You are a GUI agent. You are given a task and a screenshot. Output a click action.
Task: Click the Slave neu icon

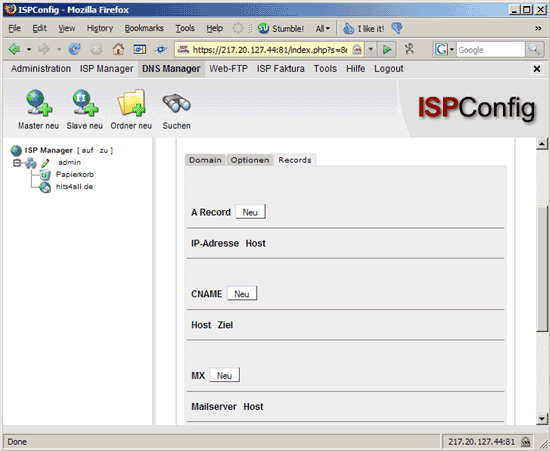(x=85, y=103)
